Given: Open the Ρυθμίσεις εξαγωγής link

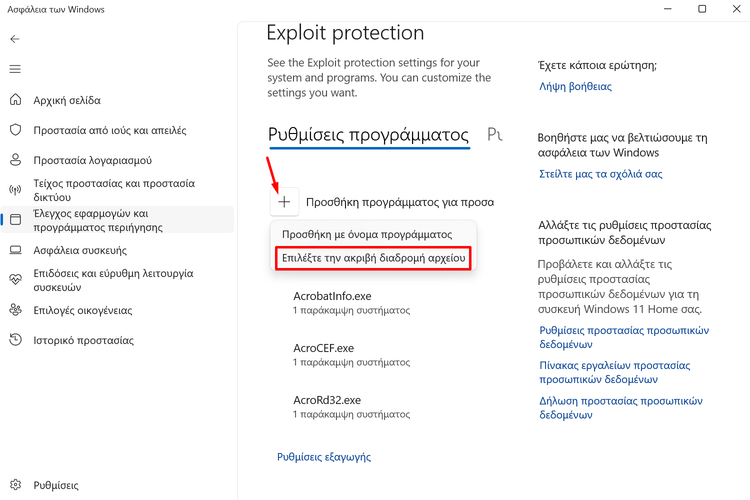Looking at the screenshot, I should [324, 457].
